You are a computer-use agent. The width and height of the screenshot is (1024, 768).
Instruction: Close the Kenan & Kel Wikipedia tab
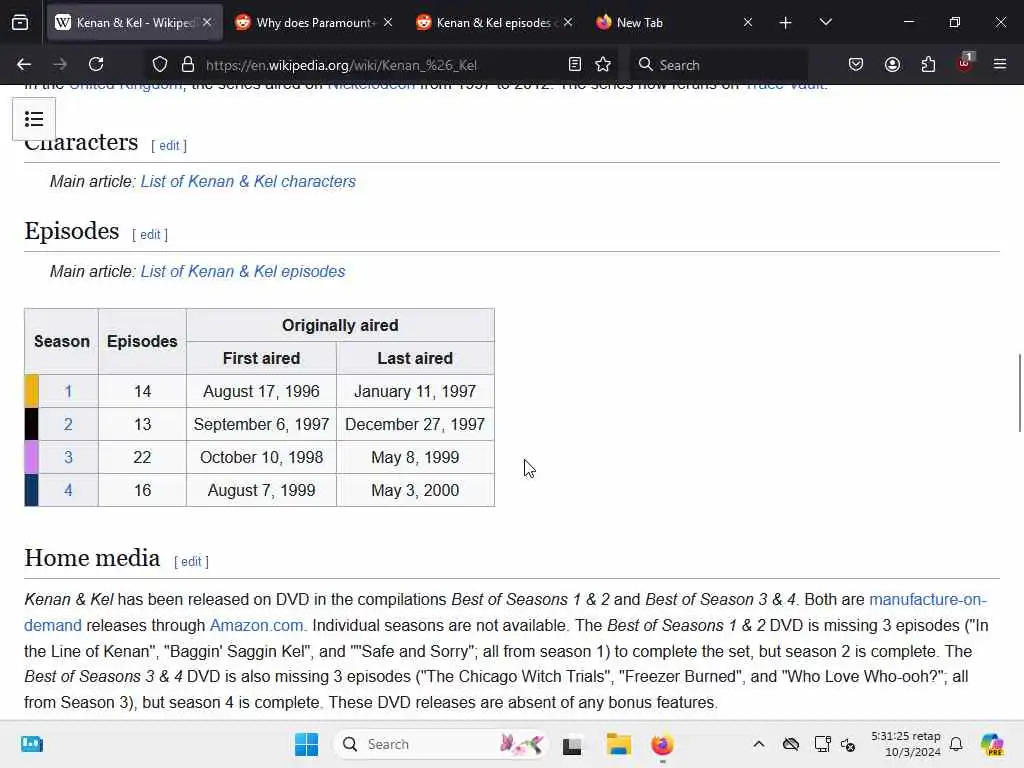tap(207, 22)
